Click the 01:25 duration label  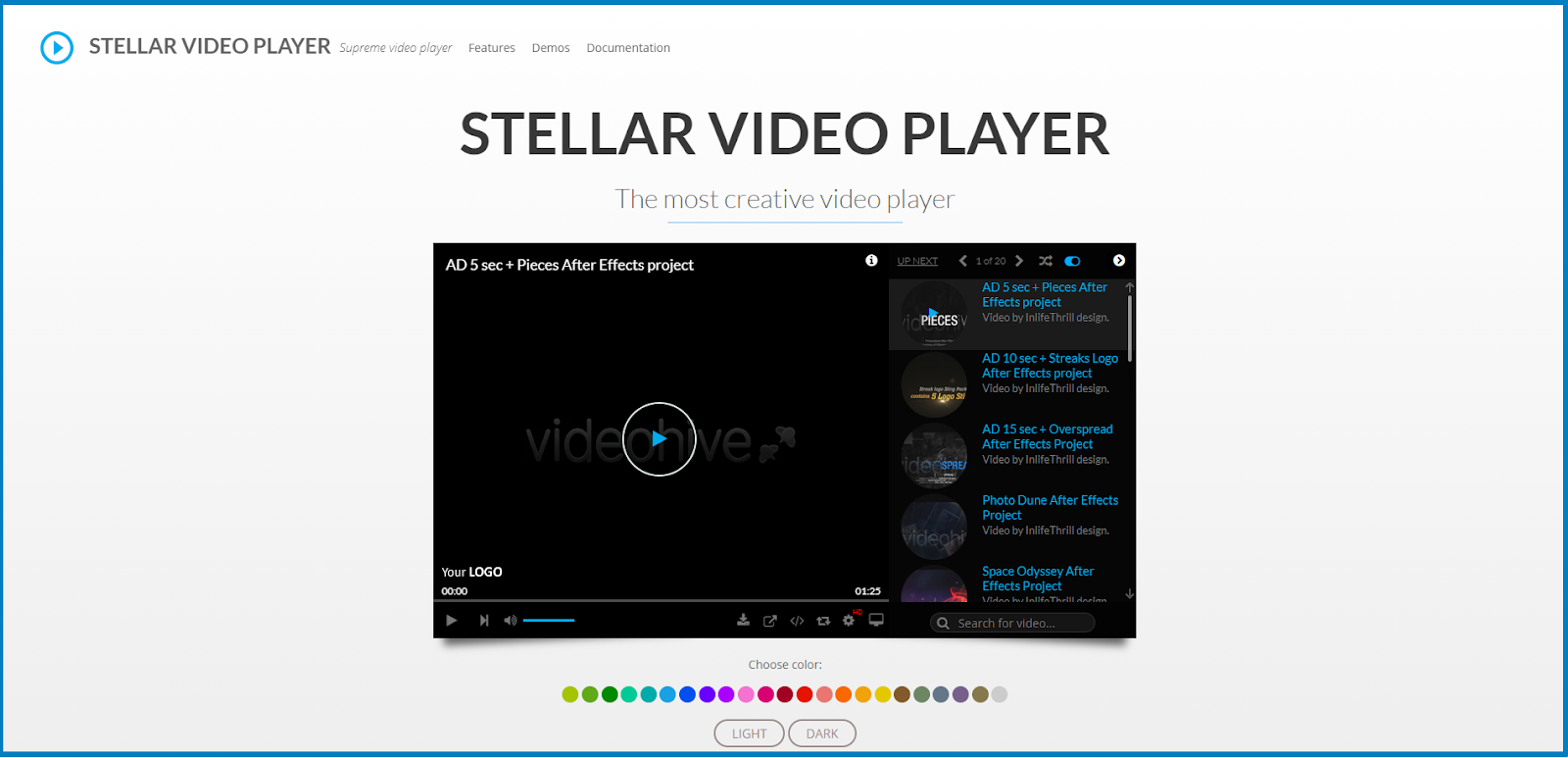click(x=867, y=591)
